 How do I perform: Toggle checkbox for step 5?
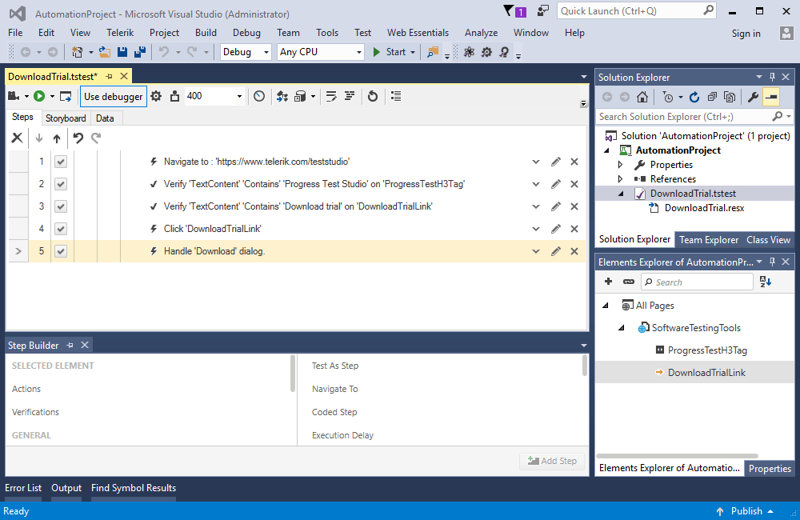61,251
